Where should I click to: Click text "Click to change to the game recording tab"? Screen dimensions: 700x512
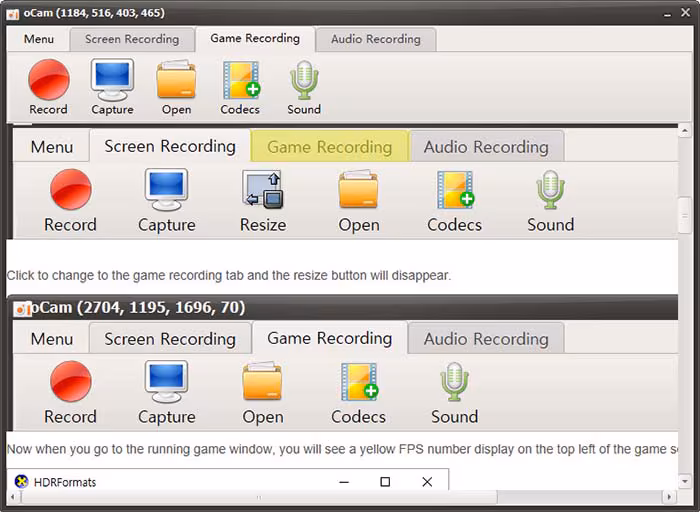tap(125, 275)
